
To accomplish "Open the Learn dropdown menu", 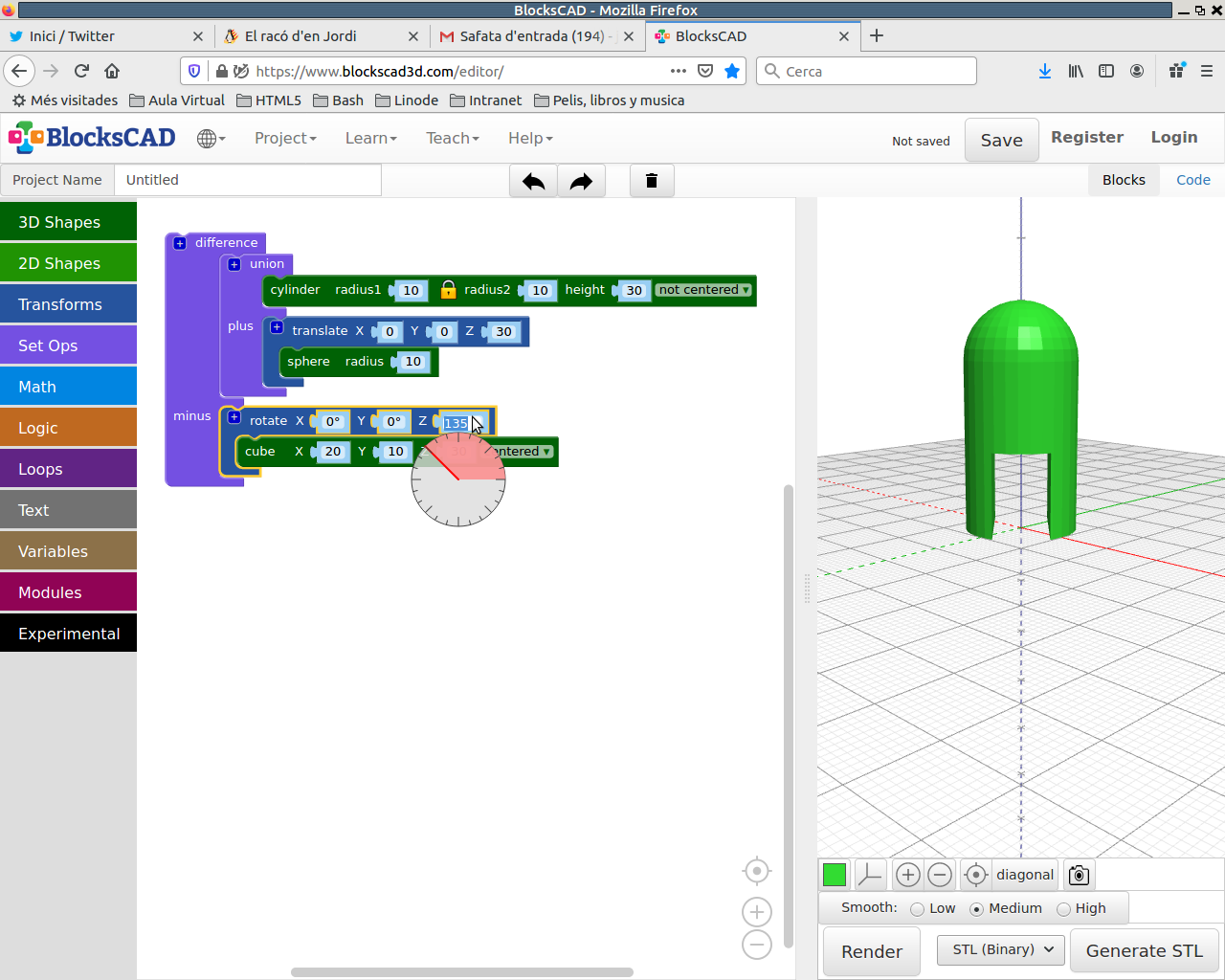I will pyautogui.click(x=370, y=138).
